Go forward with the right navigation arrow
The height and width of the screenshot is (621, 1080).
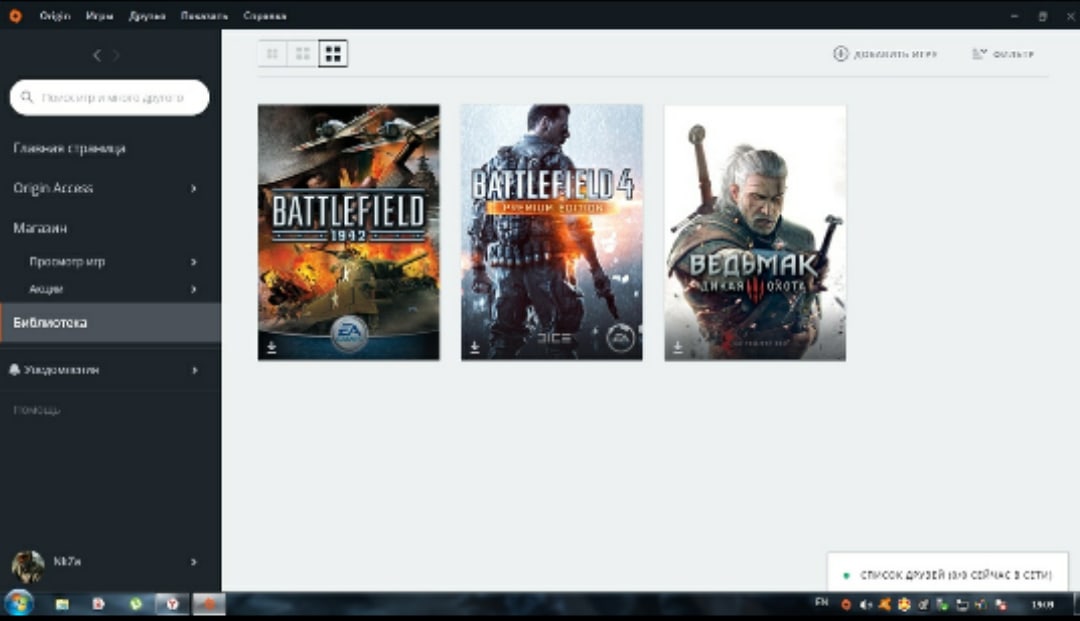(x=116, y=55)
